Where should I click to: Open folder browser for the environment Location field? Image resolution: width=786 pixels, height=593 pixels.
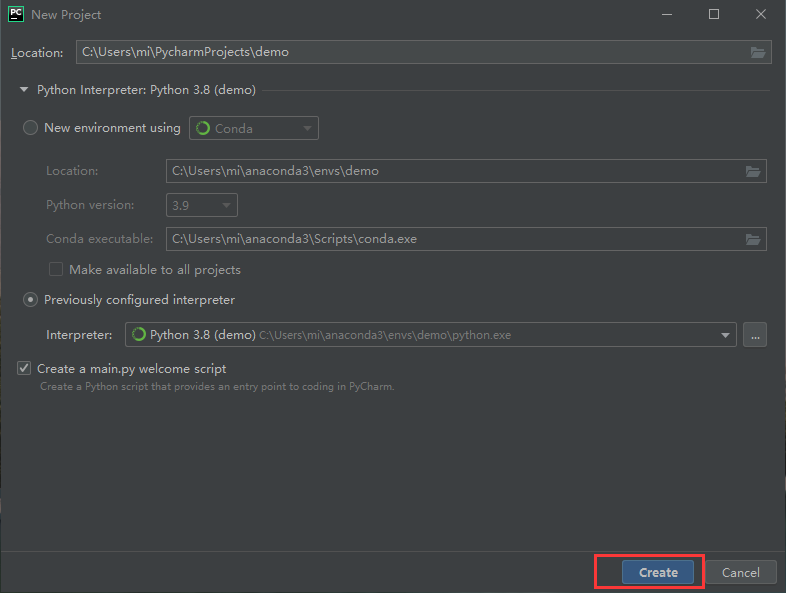click(x=752, y=171)
